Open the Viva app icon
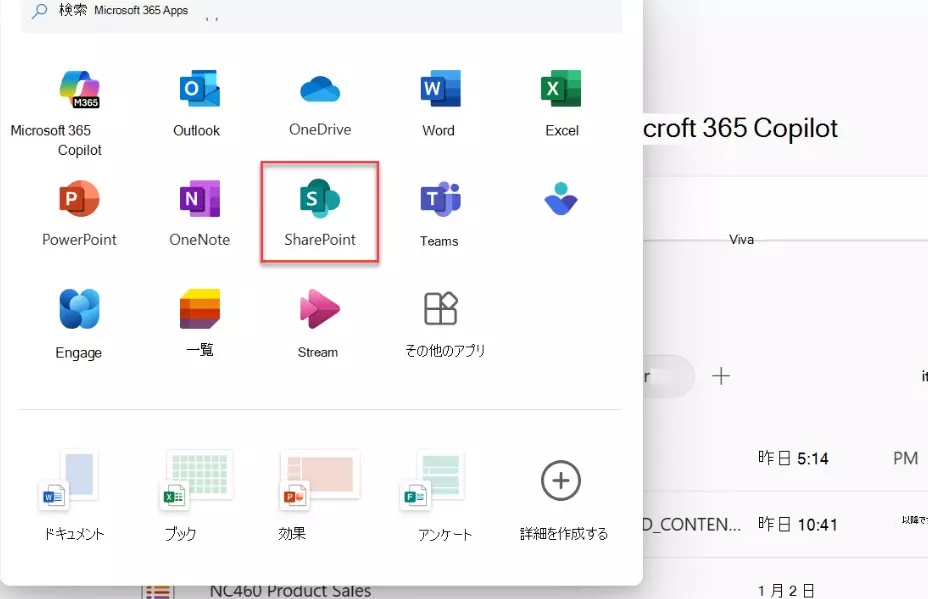 click(x=560, y=199)
